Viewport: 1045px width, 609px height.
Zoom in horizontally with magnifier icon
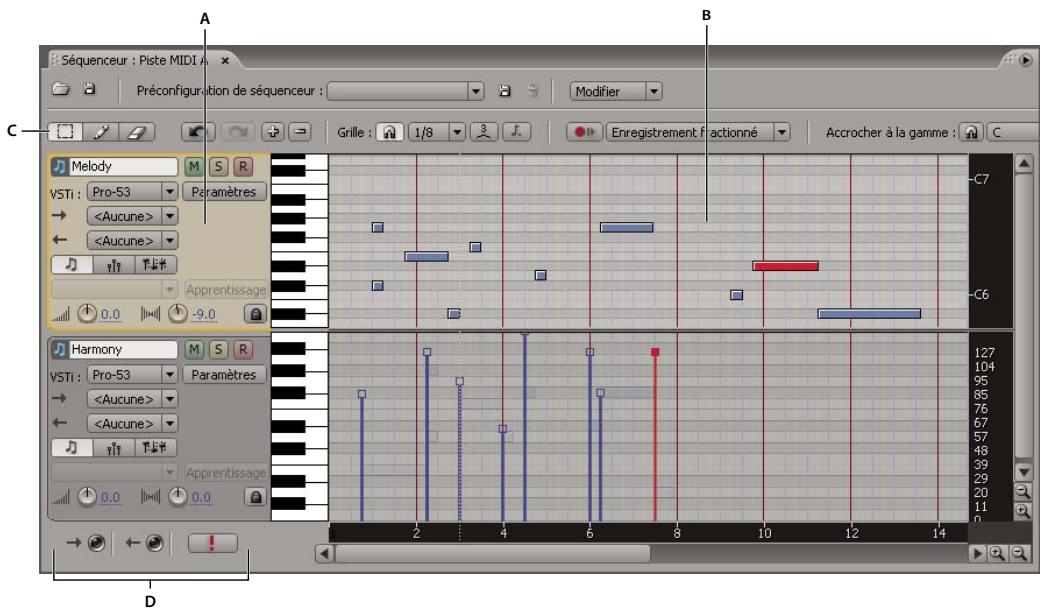pyautogui.click(x=997, y=553)
